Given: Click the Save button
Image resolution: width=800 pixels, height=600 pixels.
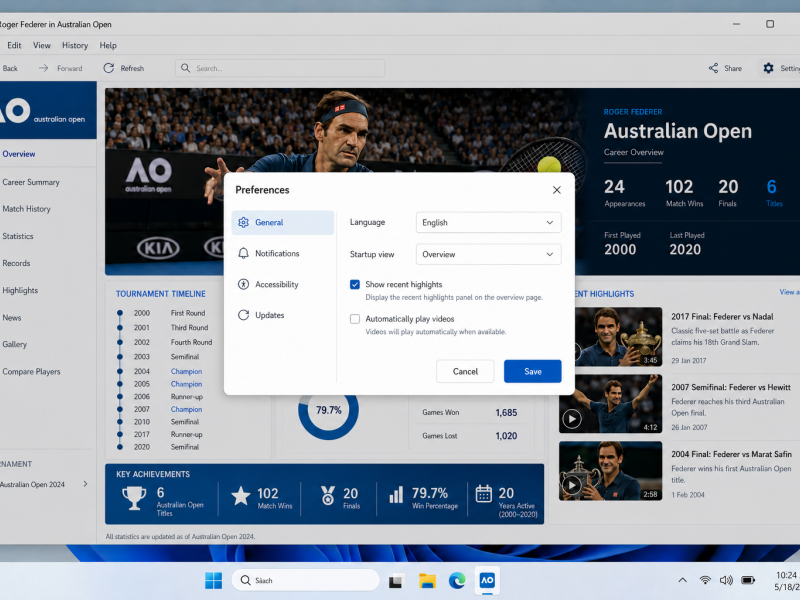Looking at the screenshot, I should pyautogui.click(x=533, y=371).
